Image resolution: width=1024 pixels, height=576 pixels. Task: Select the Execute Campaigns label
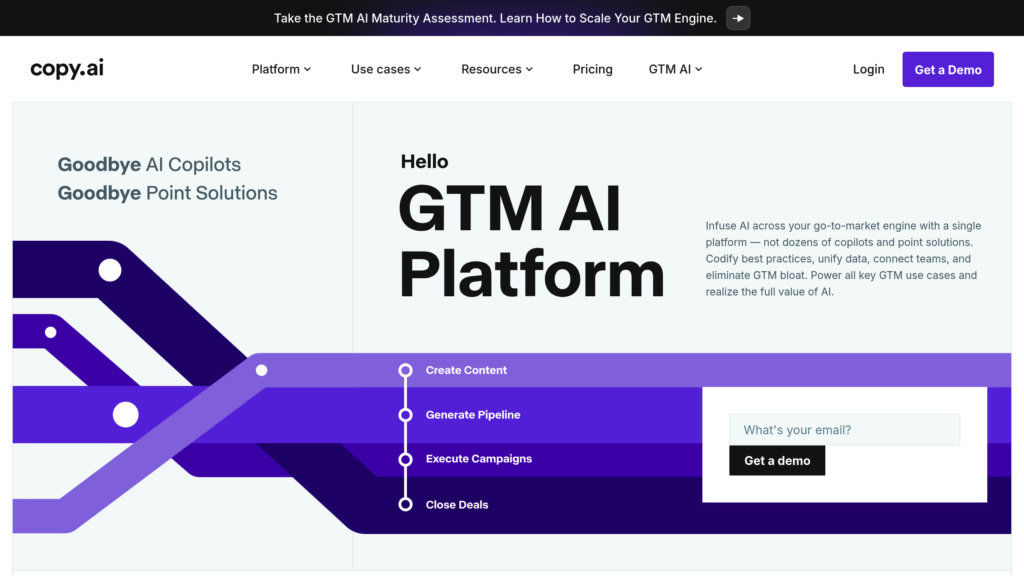tap(478, 459)
